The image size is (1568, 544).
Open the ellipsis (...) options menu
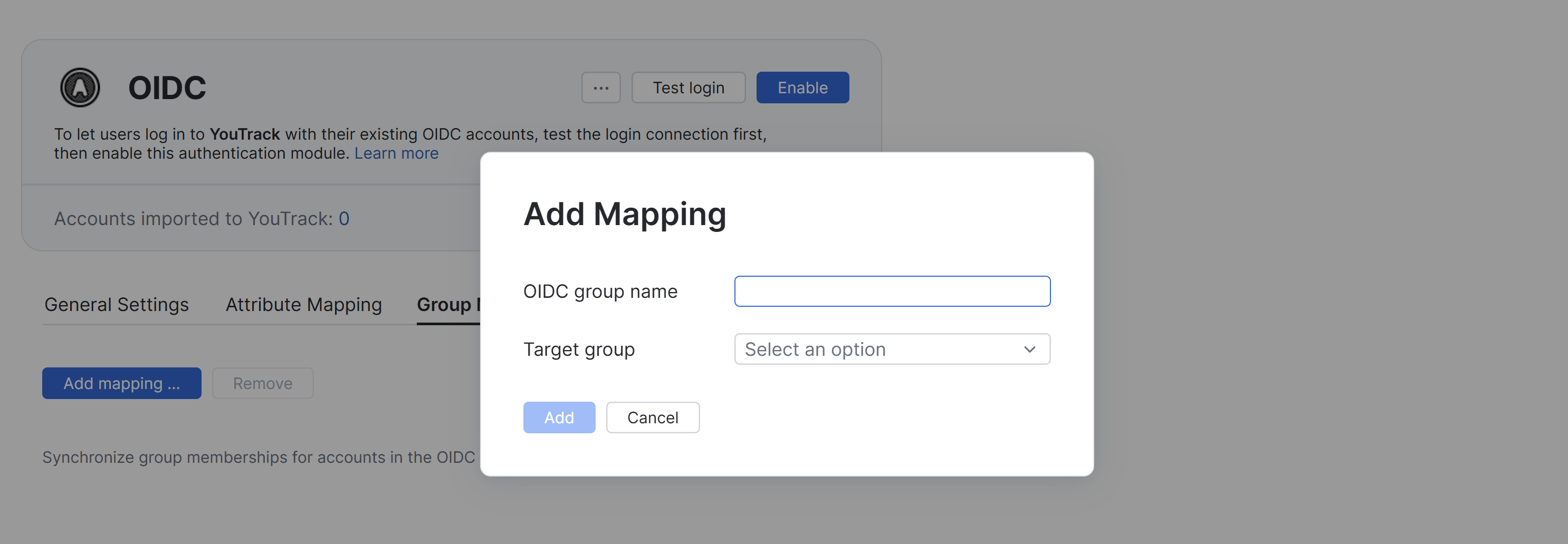600,87
